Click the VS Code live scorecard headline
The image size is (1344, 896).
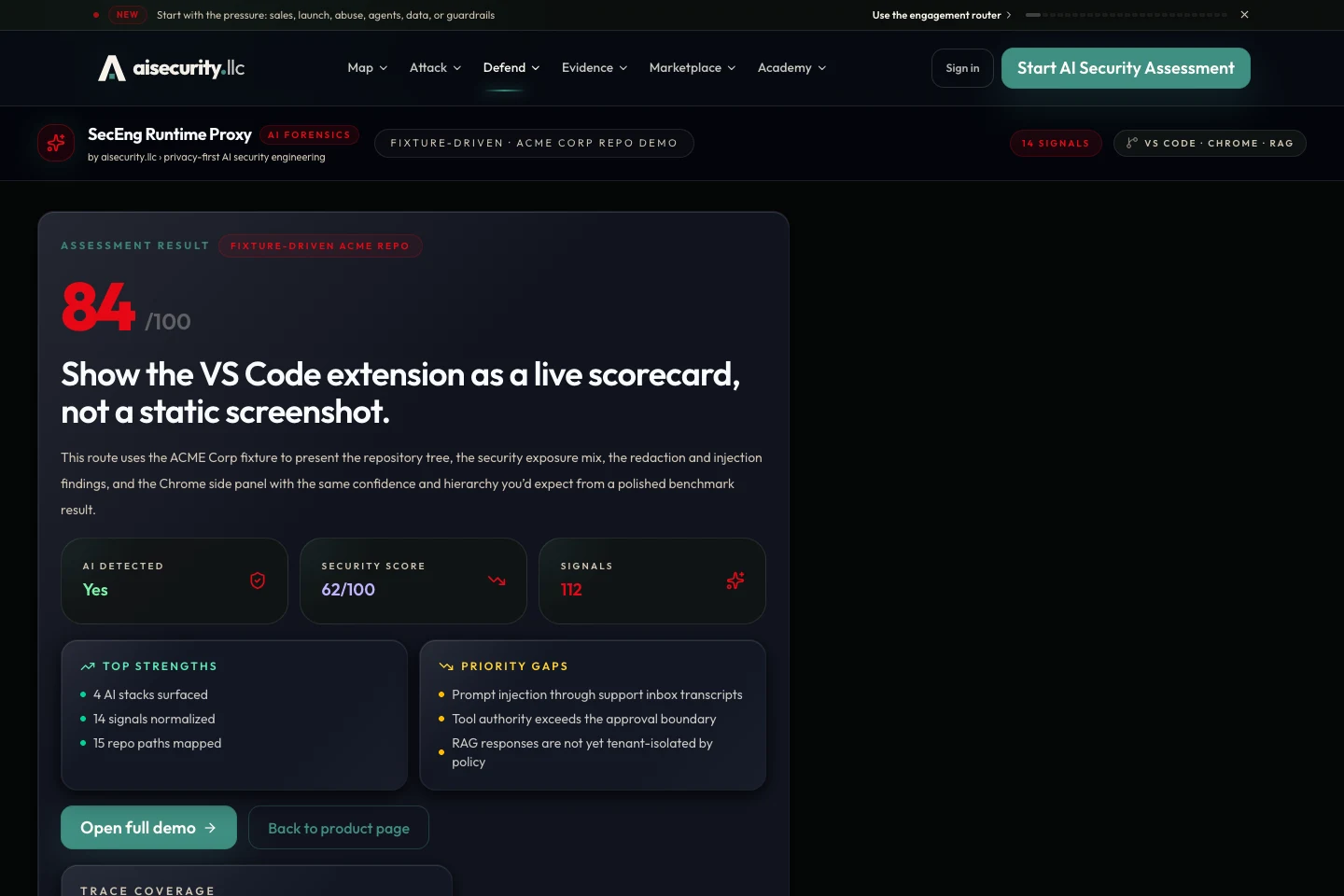coord(400,393)
